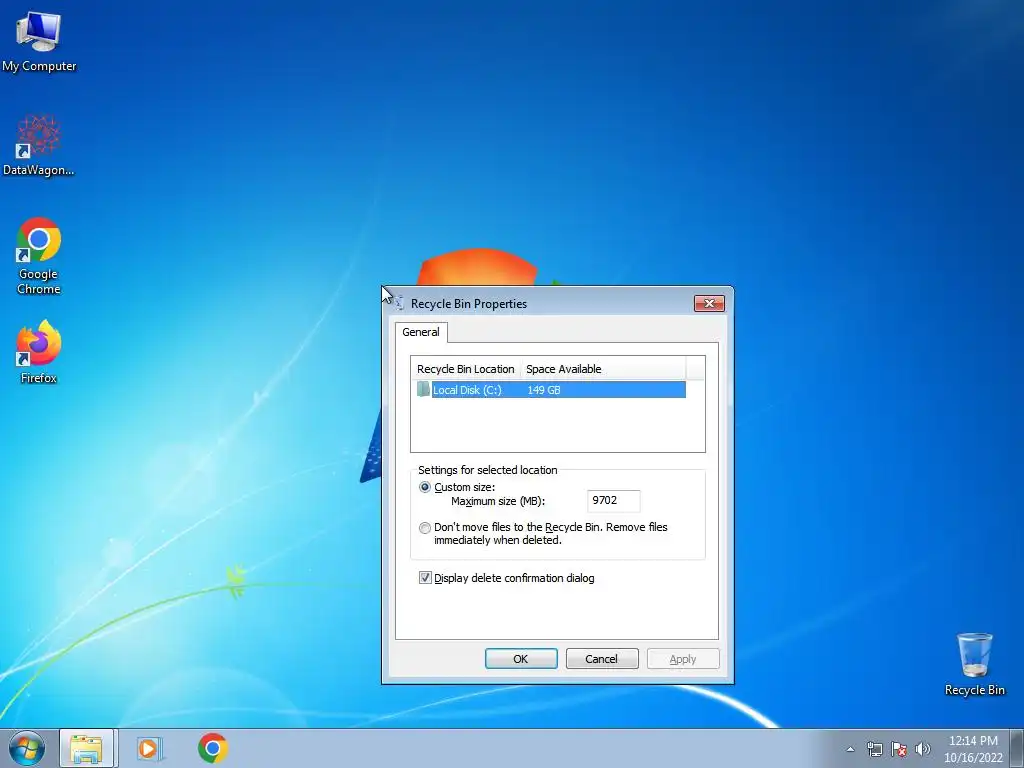Viewport: 1024px width, 768px height.
Task: Launch Windows Media Player from the taskbar
Action: click(150, 748)
